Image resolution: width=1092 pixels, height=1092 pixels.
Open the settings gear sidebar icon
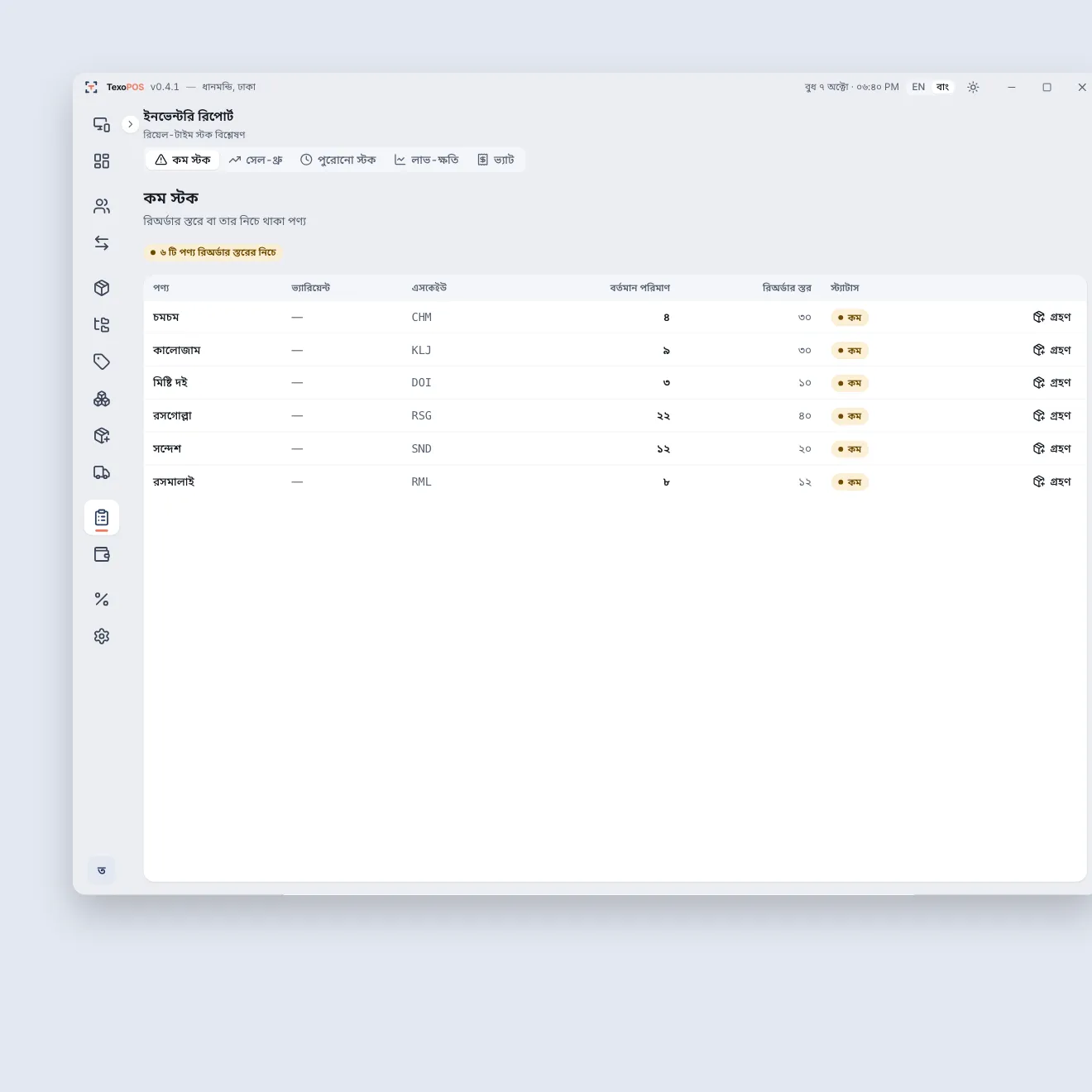click(102, 636)
